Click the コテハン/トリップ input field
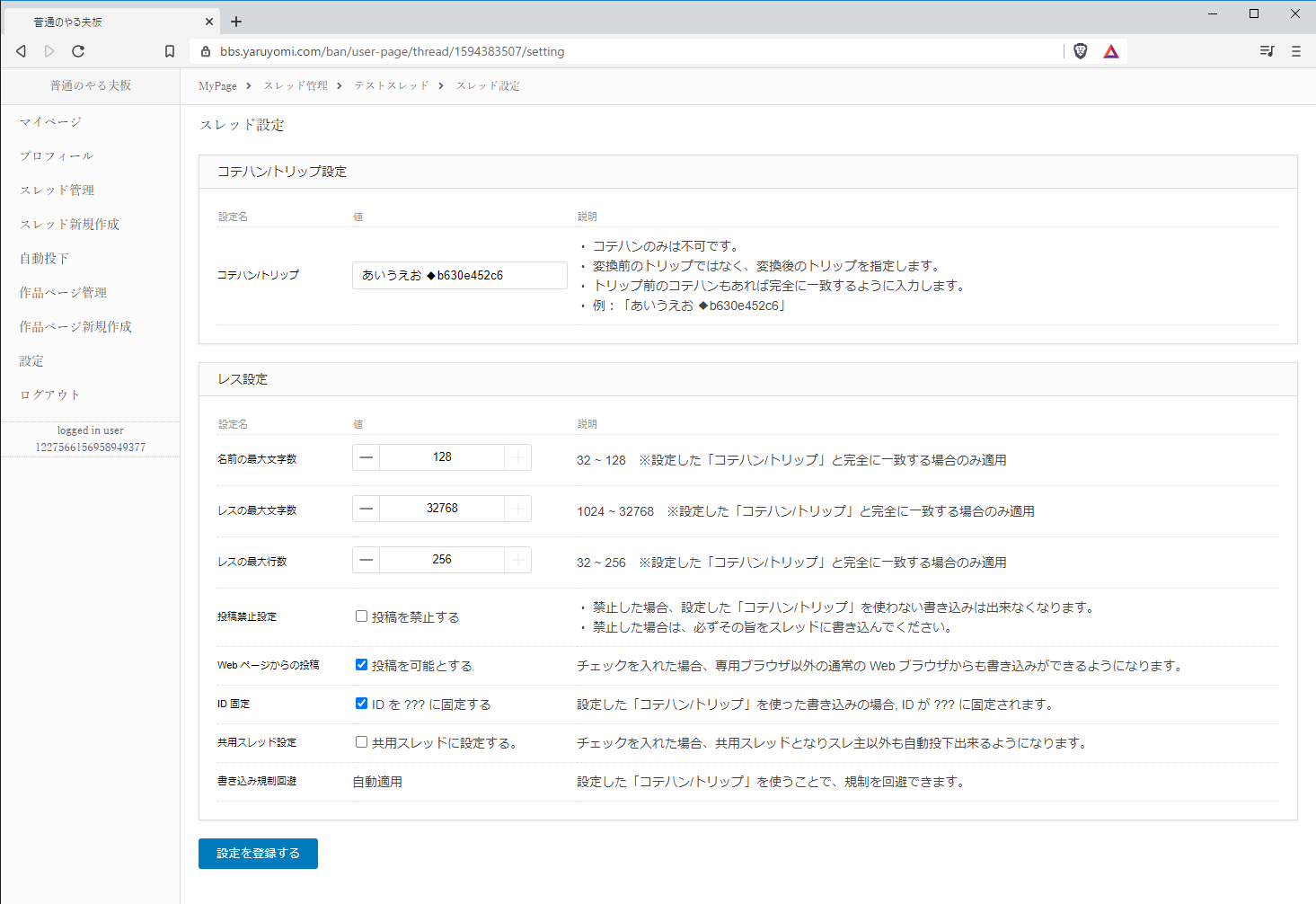Image resolution: width=1316 pixels, height=904 pixels. (459, 275)
